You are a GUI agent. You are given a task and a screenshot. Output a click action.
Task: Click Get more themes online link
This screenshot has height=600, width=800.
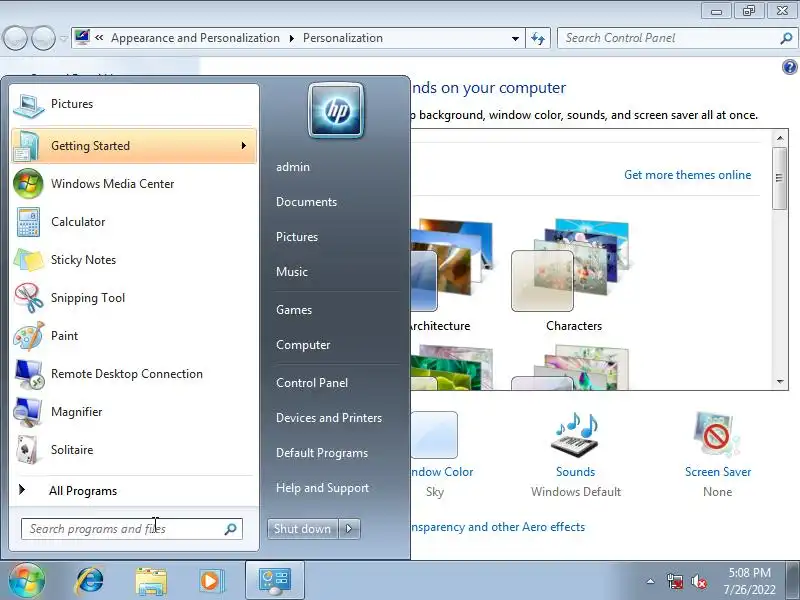coord(687,175)
